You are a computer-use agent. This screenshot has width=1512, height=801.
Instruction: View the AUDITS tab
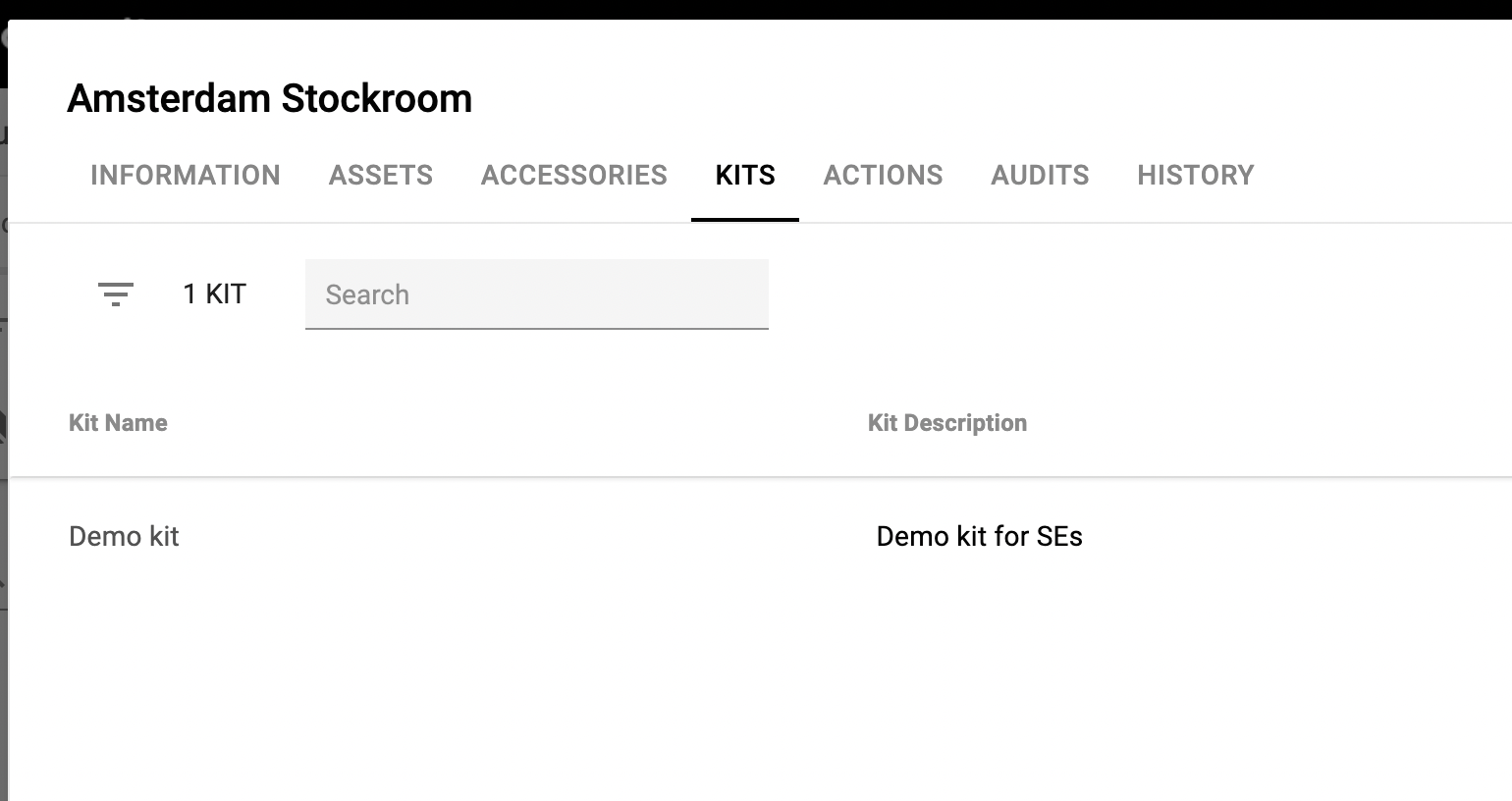1040,176
